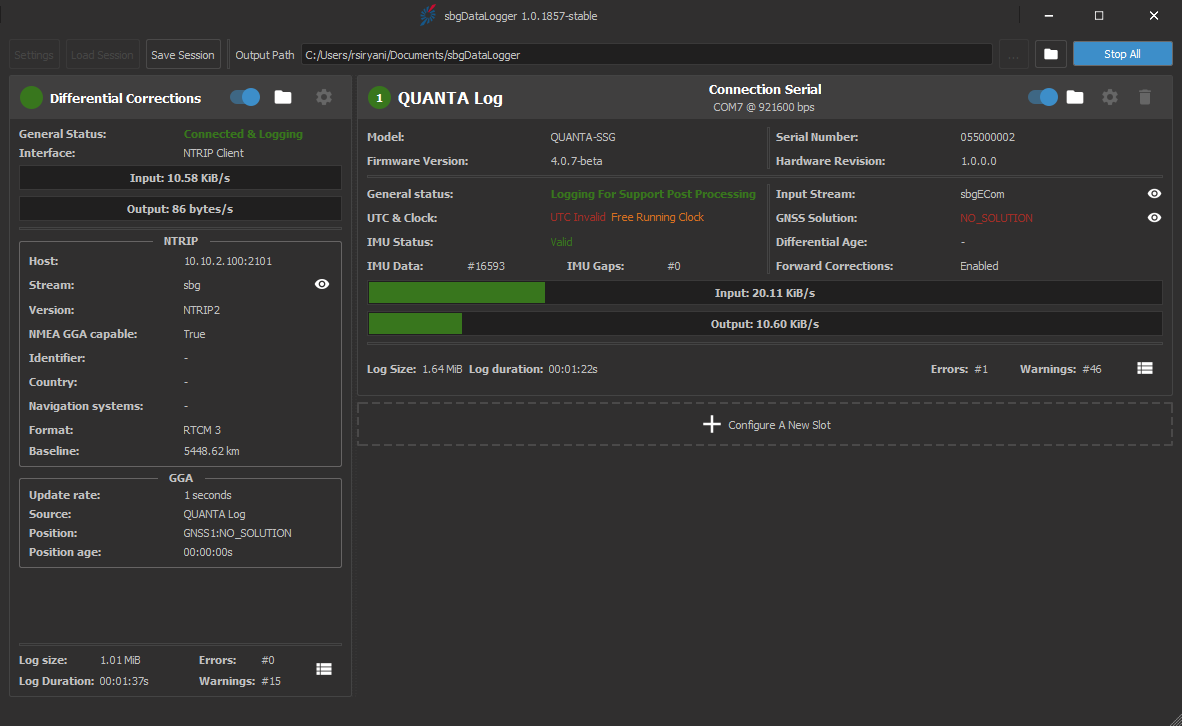Click COM7 @ 921600 bps connection text
1182x726 pixels.
coord(764,107)
